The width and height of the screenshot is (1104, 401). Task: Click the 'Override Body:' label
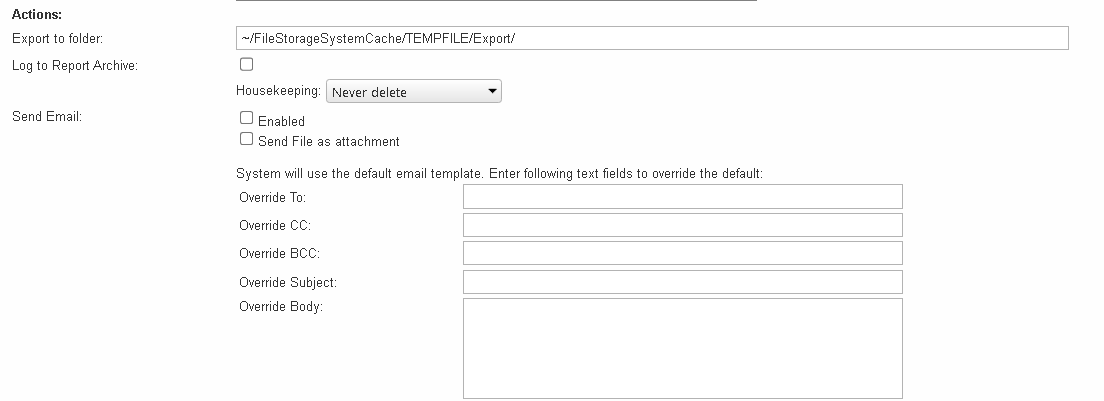(281, 307)
